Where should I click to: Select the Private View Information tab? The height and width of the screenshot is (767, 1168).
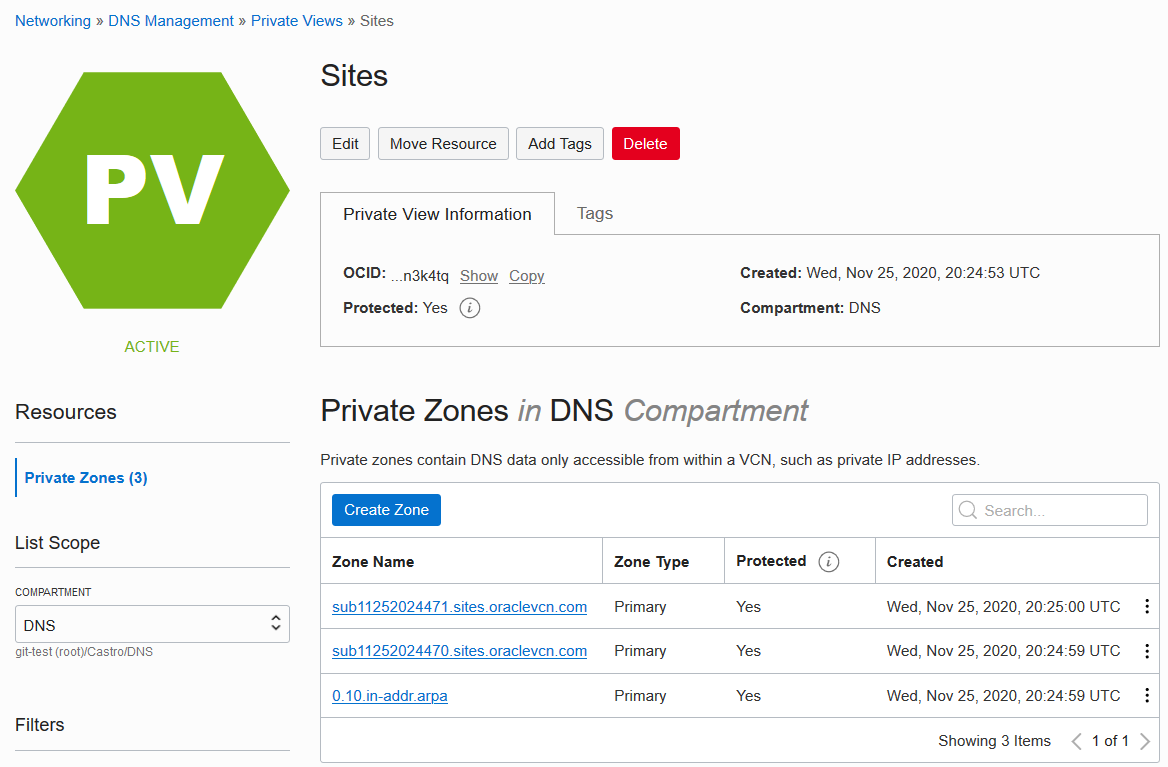point(437,214)
